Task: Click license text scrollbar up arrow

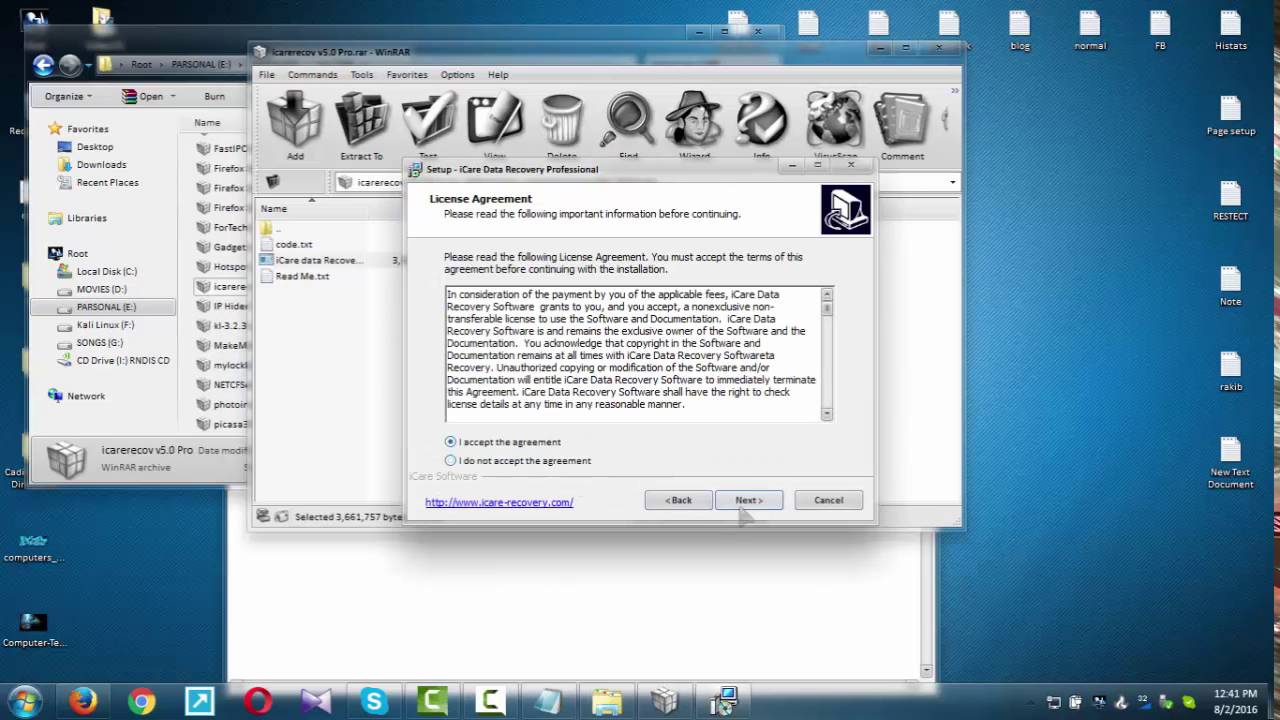Action: click(x=827, y=294)
